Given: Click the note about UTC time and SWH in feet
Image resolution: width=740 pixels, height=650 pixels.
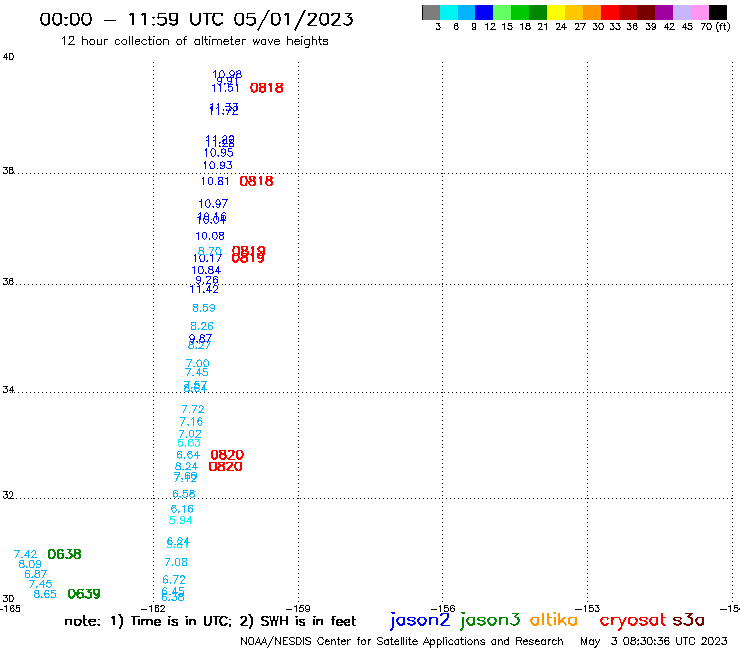Looking at the screenshot, I should click(210, 621).
